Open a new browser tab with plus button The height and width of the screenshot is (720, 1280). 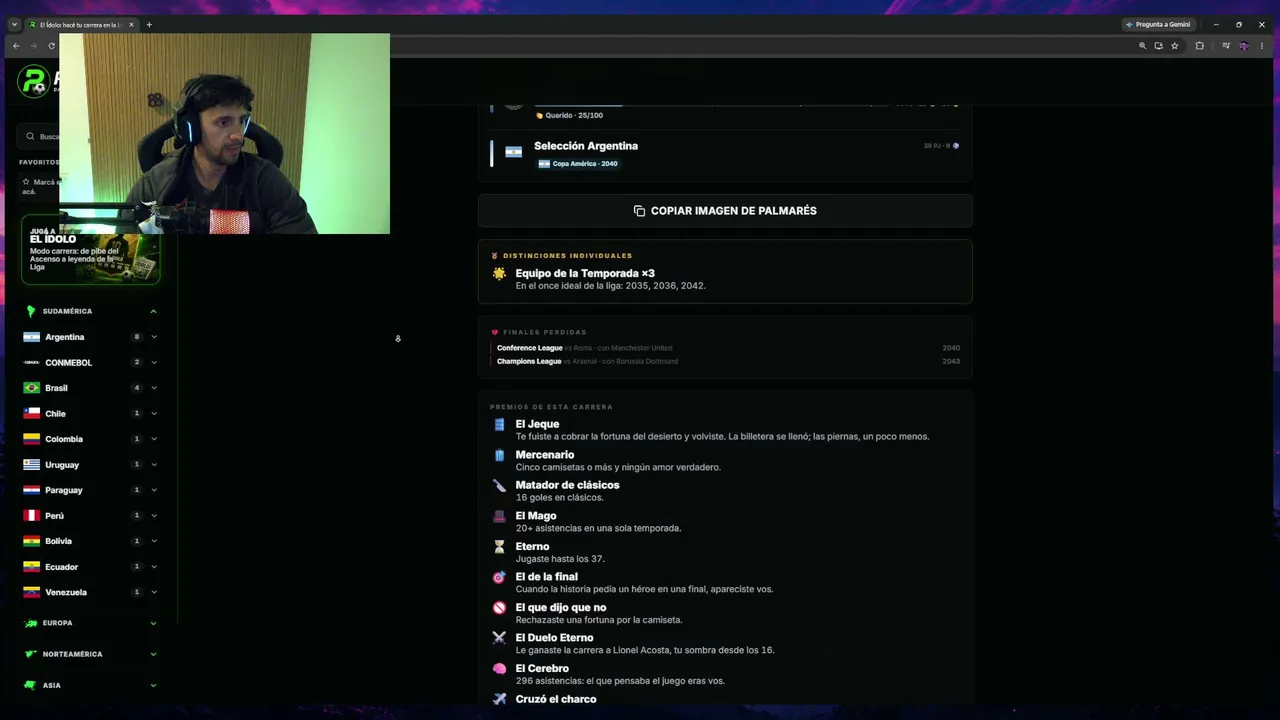tap(149, 24)
